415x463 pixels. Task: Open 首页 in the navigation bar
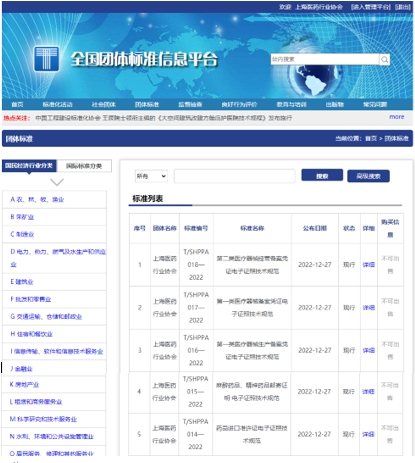click(17, 104)
